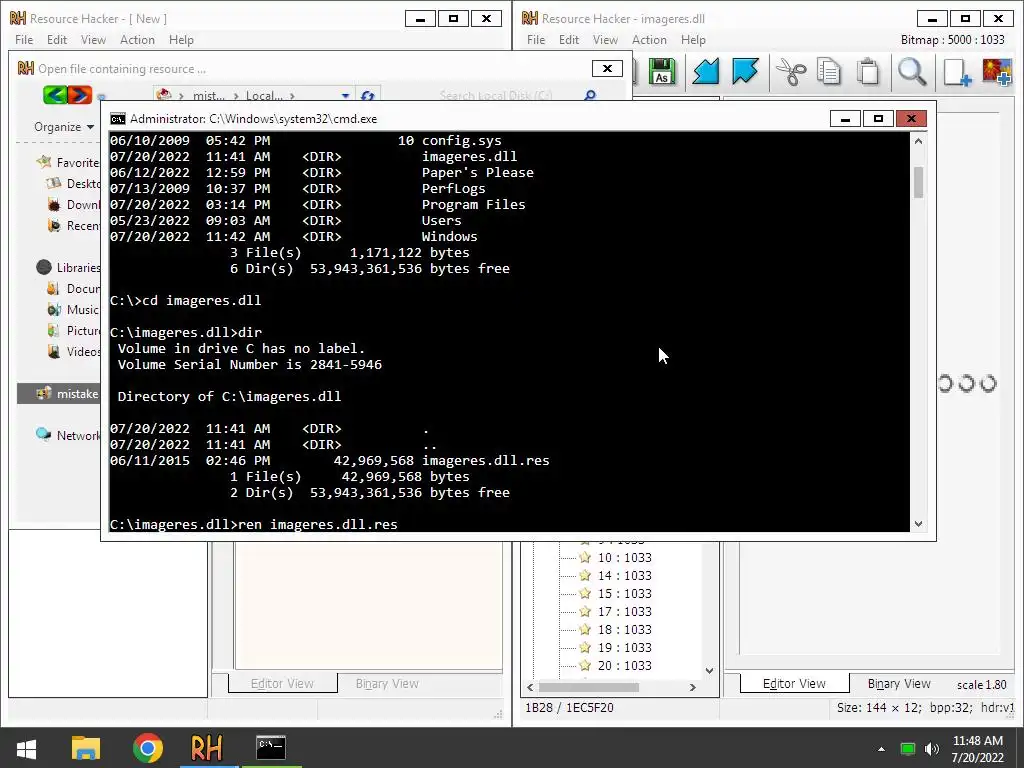Viewport: 1024px width, 768px height.
Task: Open File menu in imageres.dll window
Action: 536,40
